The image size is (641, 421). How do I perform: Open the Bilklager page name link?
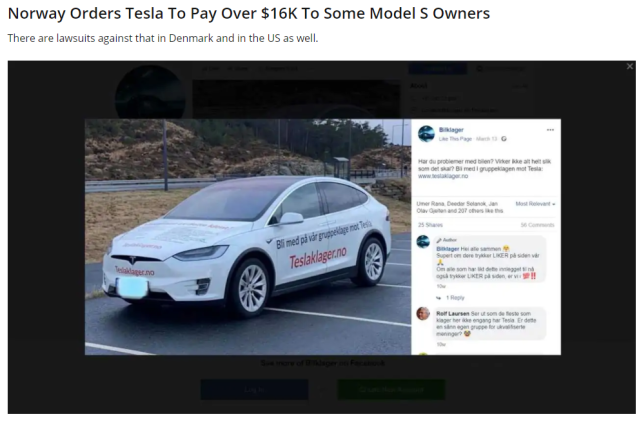coord(451,130)
